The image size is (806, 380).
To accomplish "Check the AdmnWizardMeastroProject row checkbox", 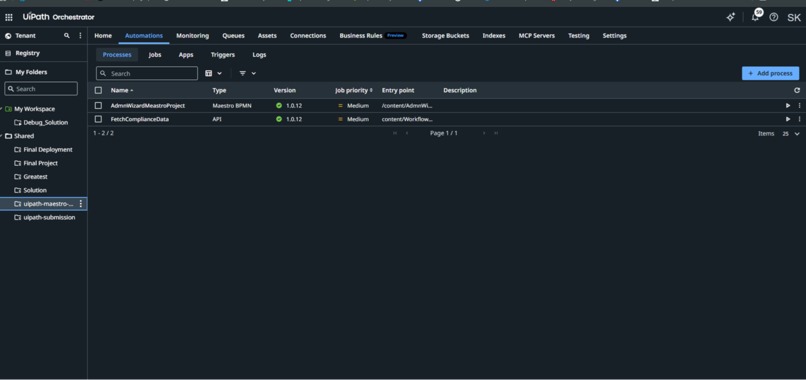I will click(x=98, y=105).
